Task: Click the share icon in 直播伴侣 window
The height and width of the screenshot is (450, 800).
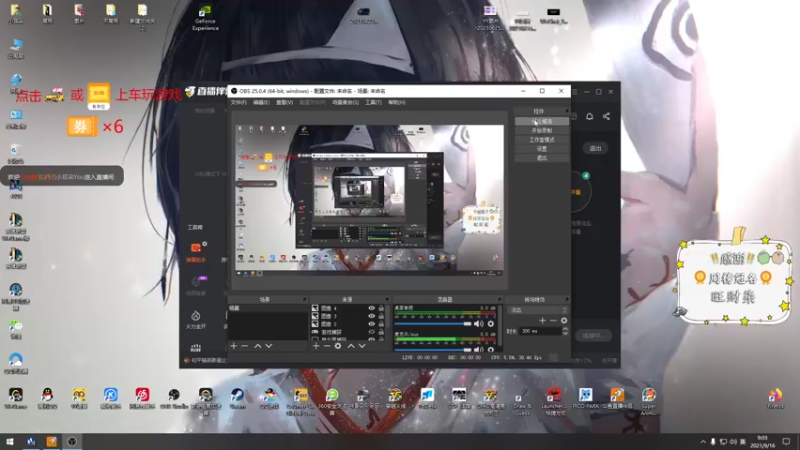Action: click(x=606, y=116)
